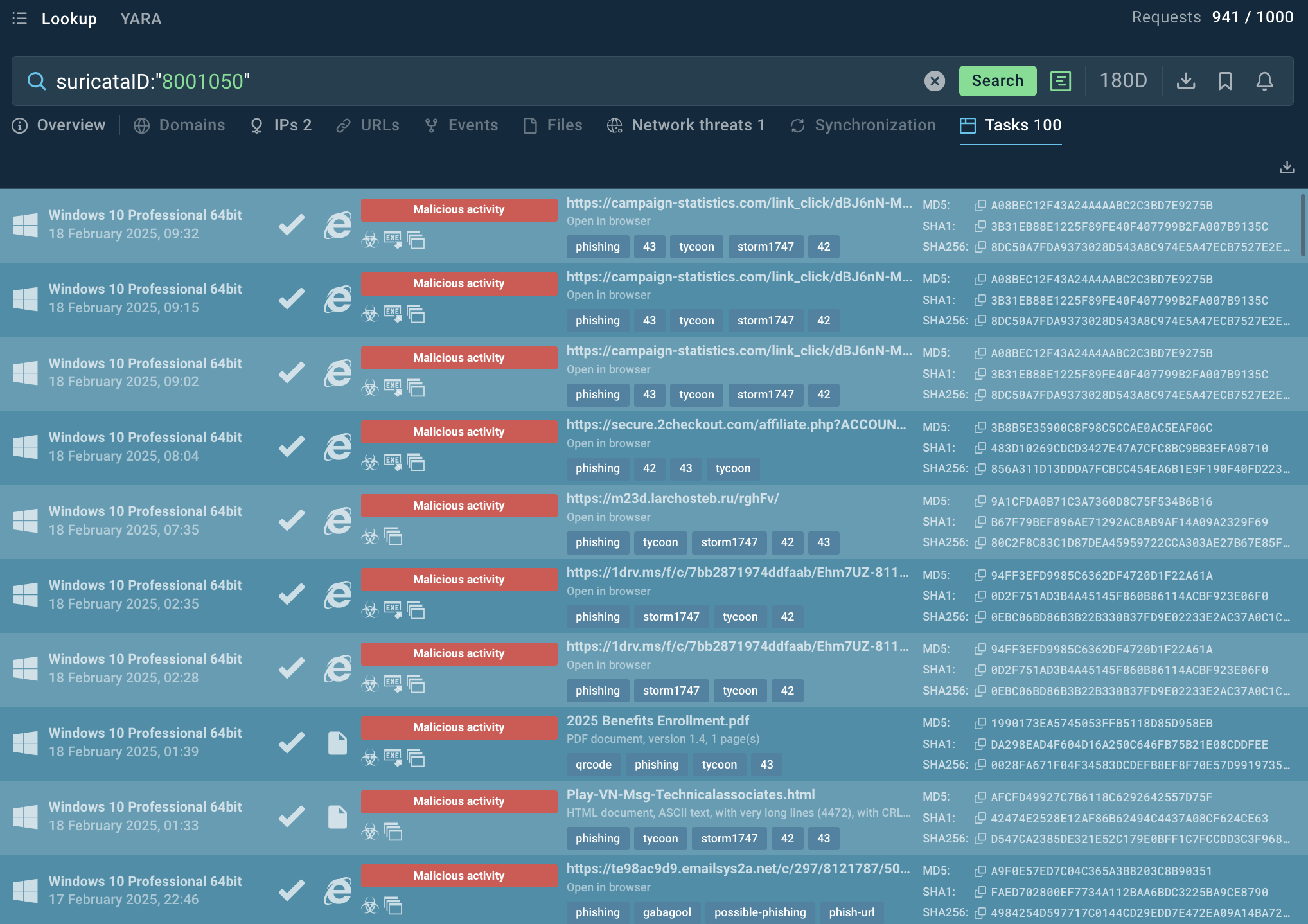This screenshot has width=1308, height=924.
Task: Copy the MD5 hash of first task
Action: 980,206
